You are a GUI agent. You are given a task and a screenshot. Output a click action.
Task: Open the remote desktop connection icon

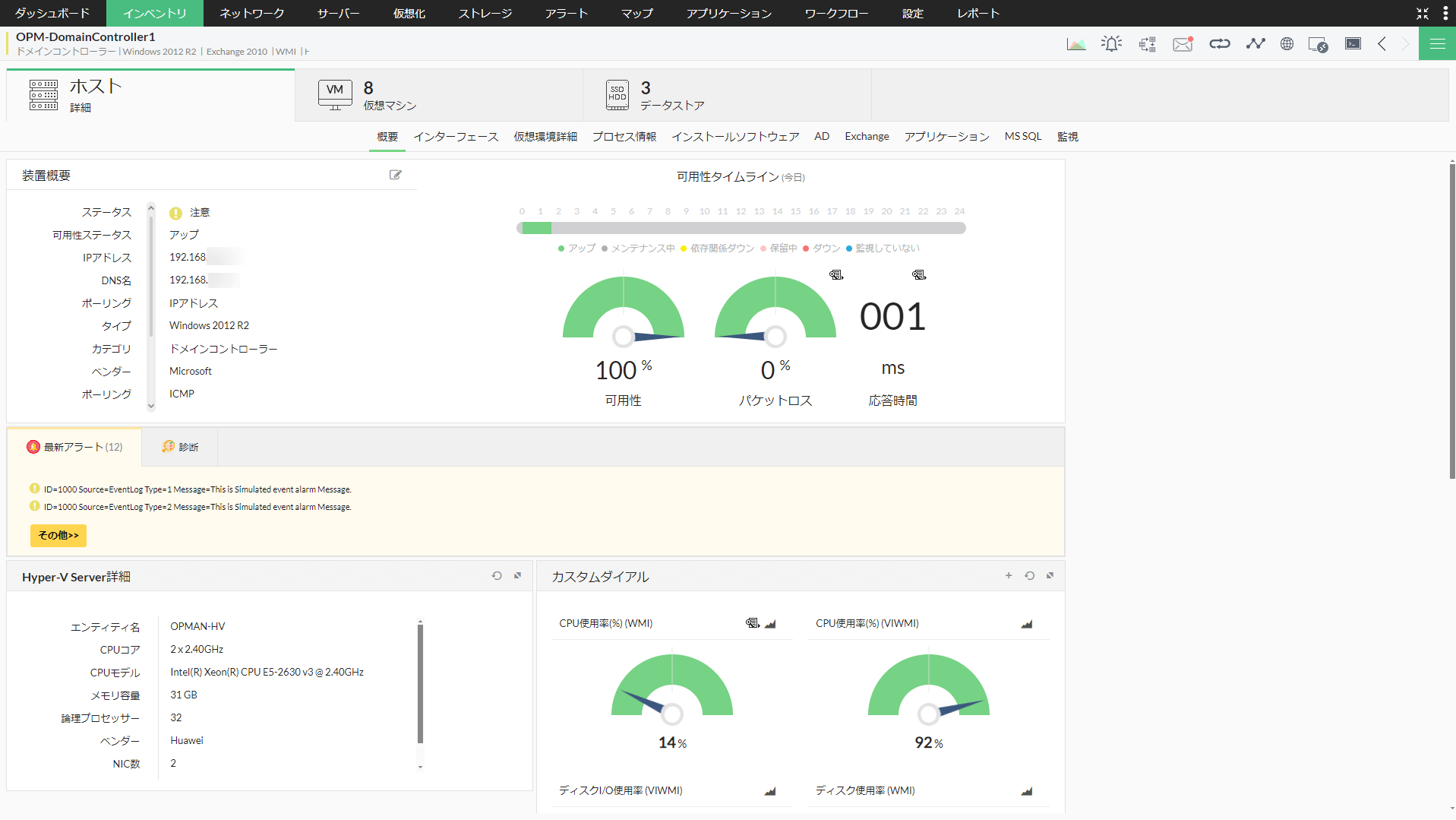(x=1318, y=45)
